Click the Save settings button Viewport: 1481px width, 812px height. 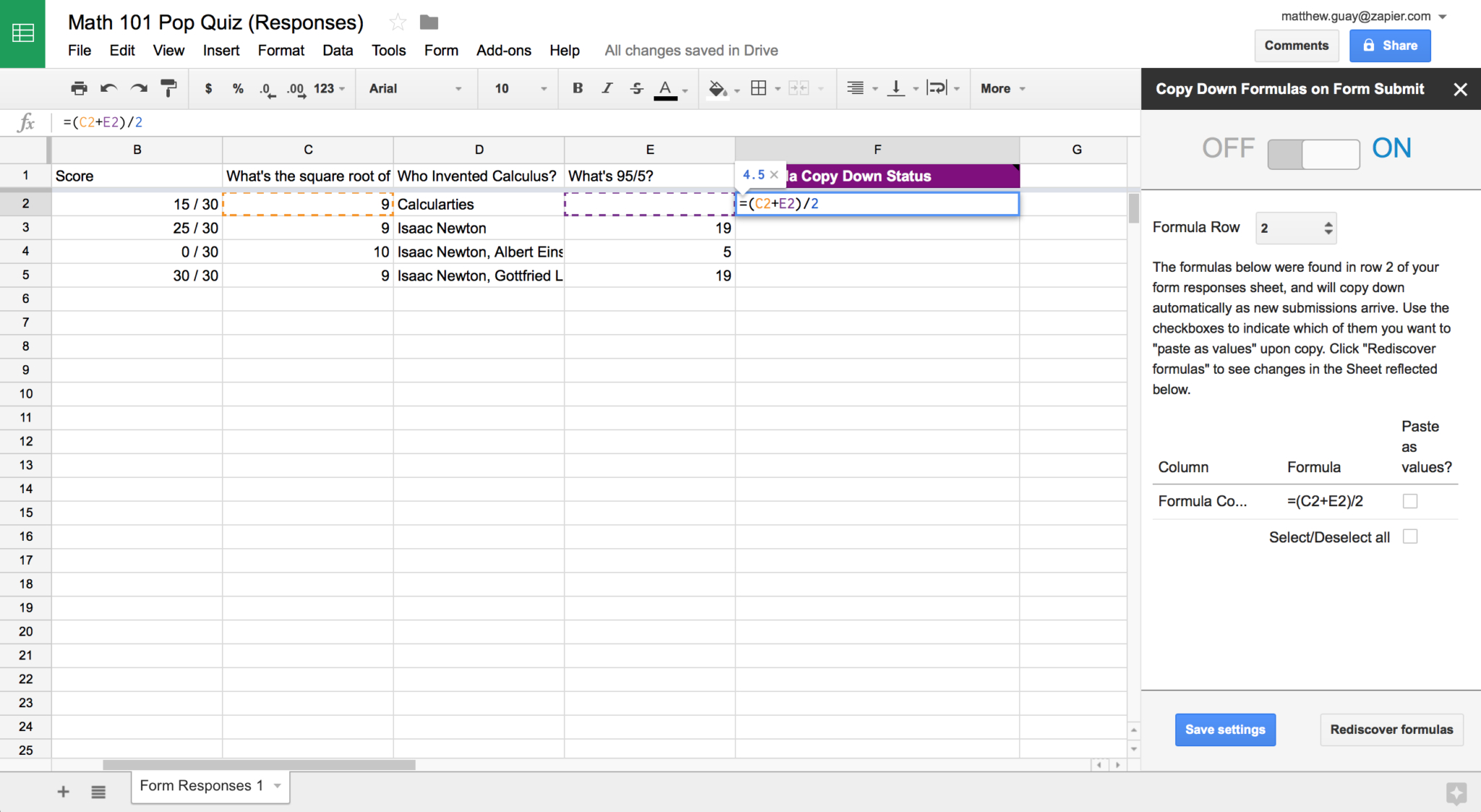click(1225, 730)
